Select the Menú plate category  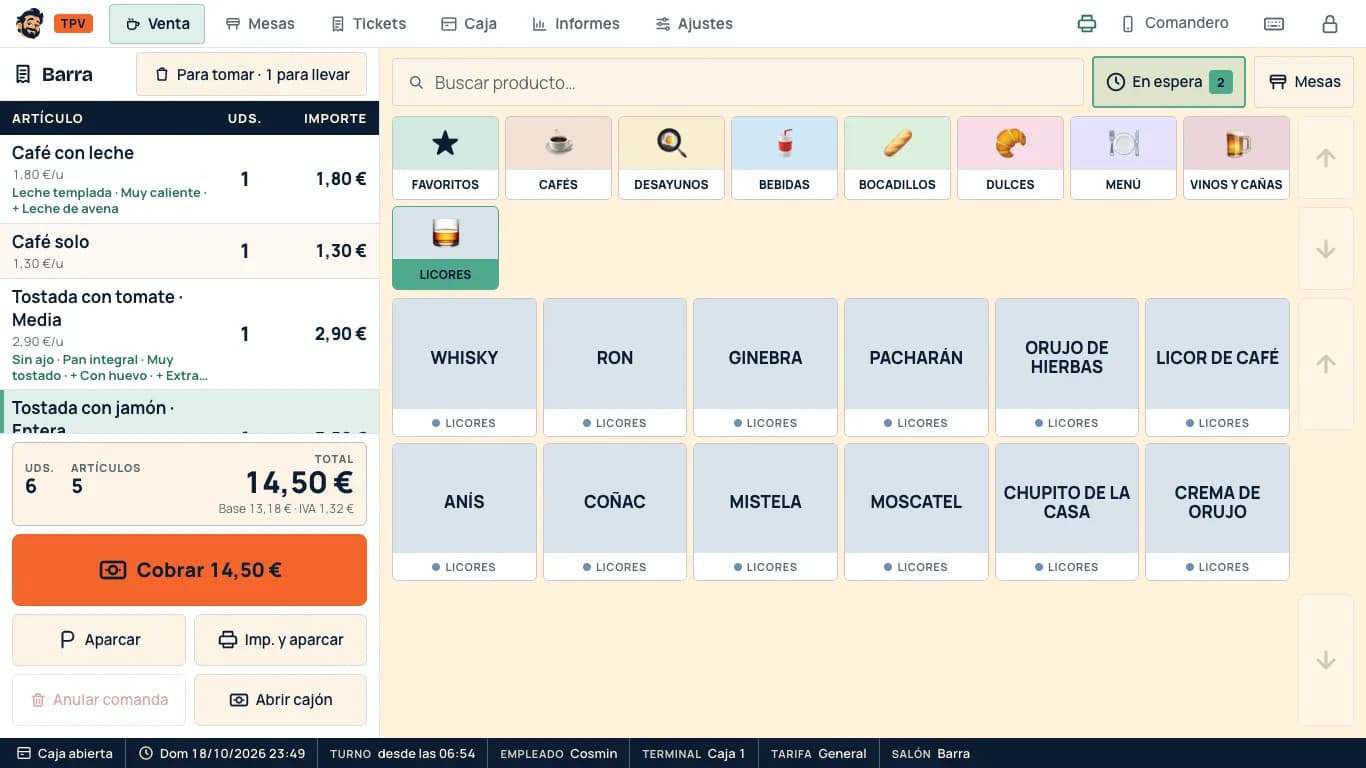[1123, 158]
